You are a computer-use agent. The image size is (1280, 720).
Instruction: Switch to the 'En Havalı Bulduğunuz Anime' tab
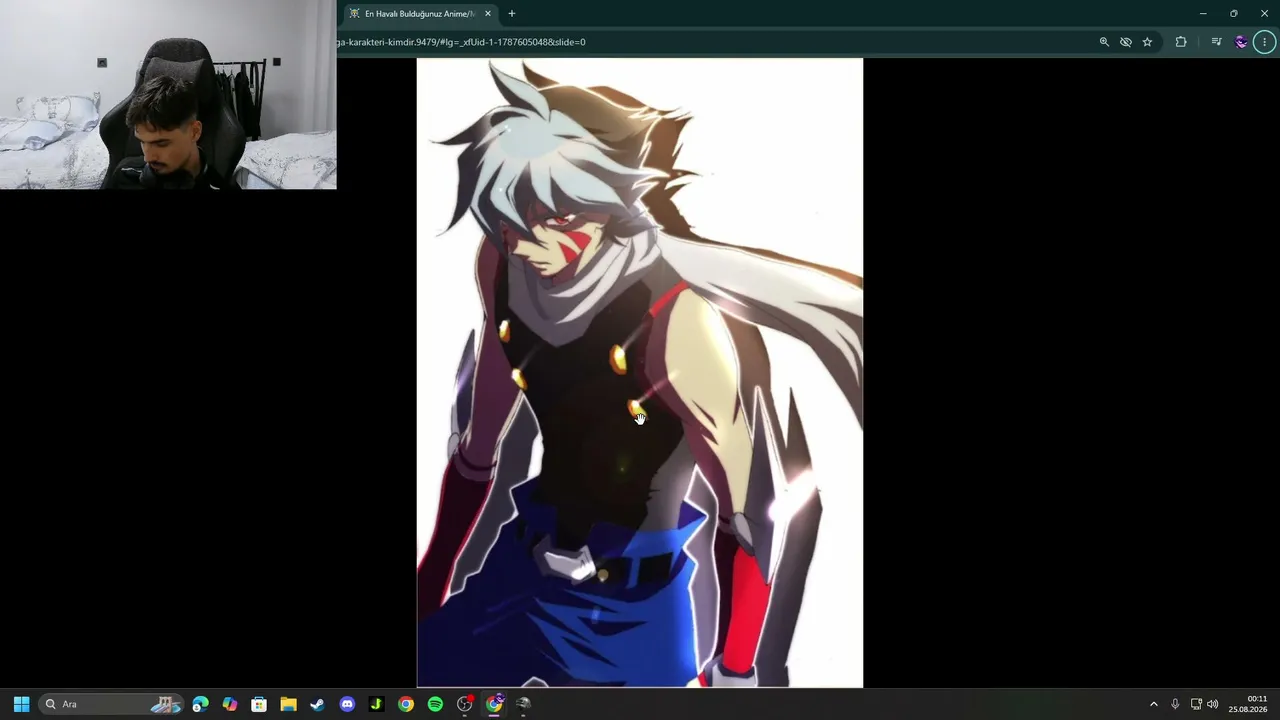[420, 14]
